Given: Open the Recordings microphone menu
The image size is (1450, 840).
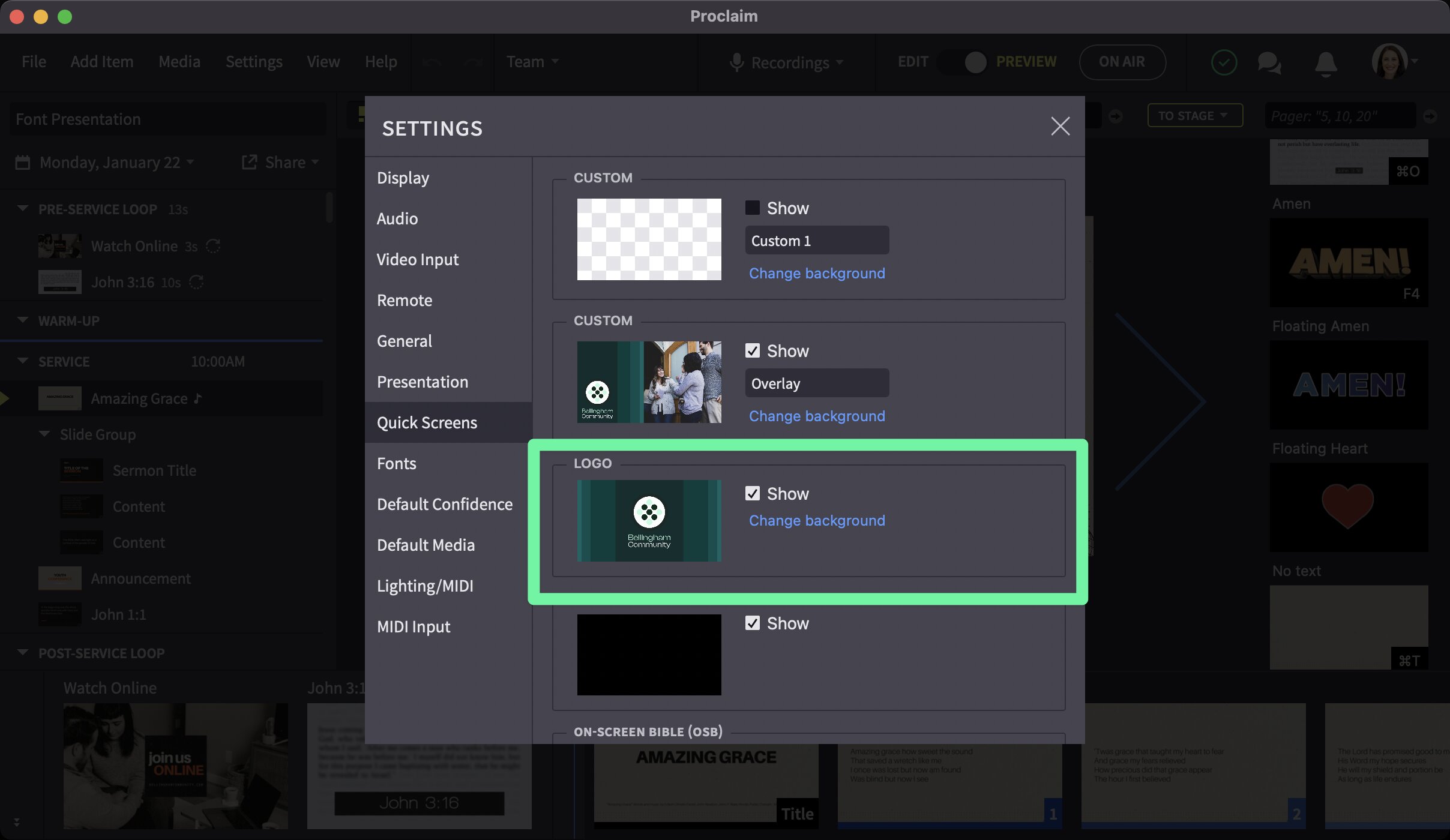Looking at the screenshot, I should tap(786, 62).
